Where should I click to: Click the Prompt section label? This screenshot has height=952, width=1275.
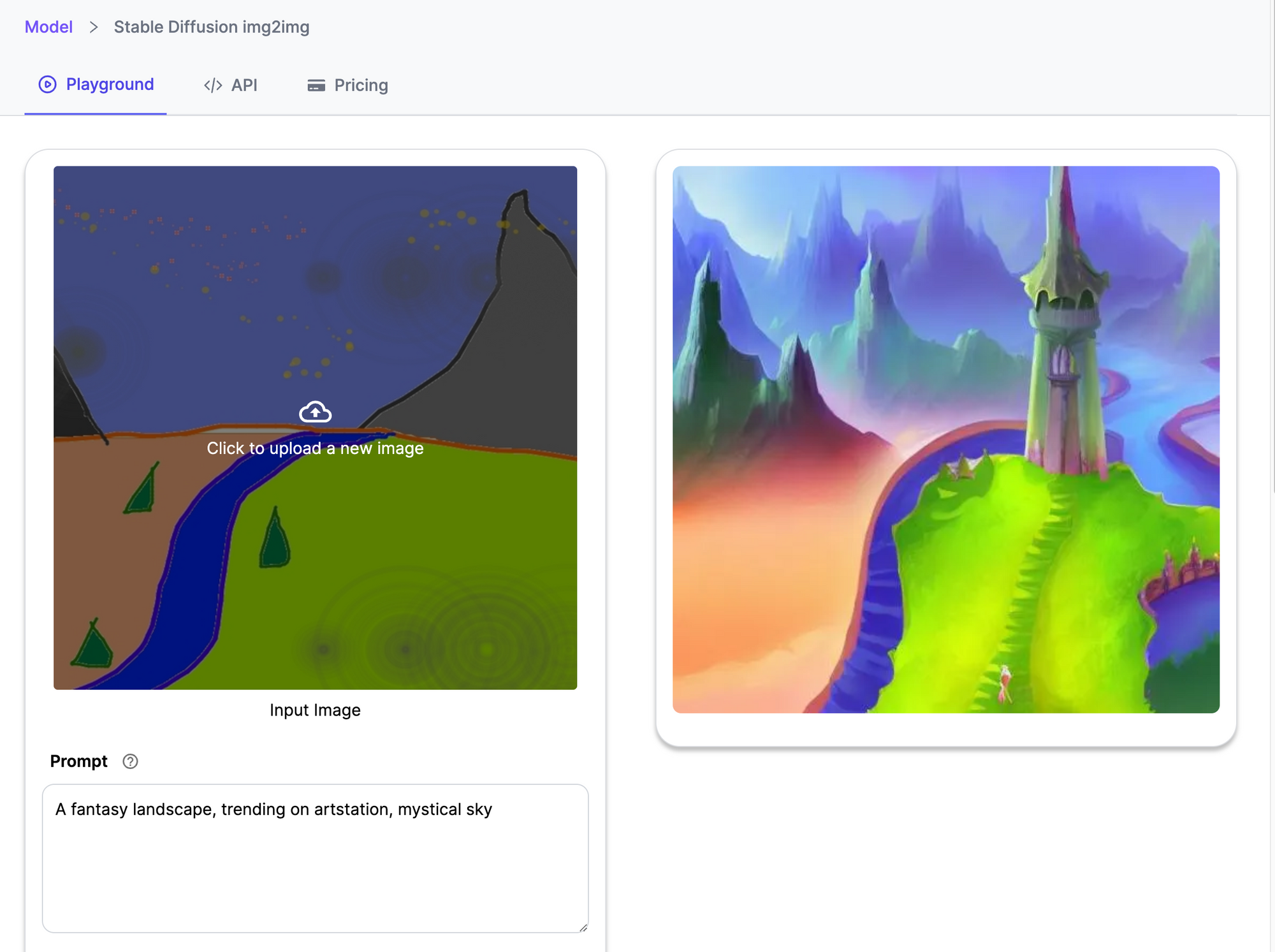[x=78, y=761]
